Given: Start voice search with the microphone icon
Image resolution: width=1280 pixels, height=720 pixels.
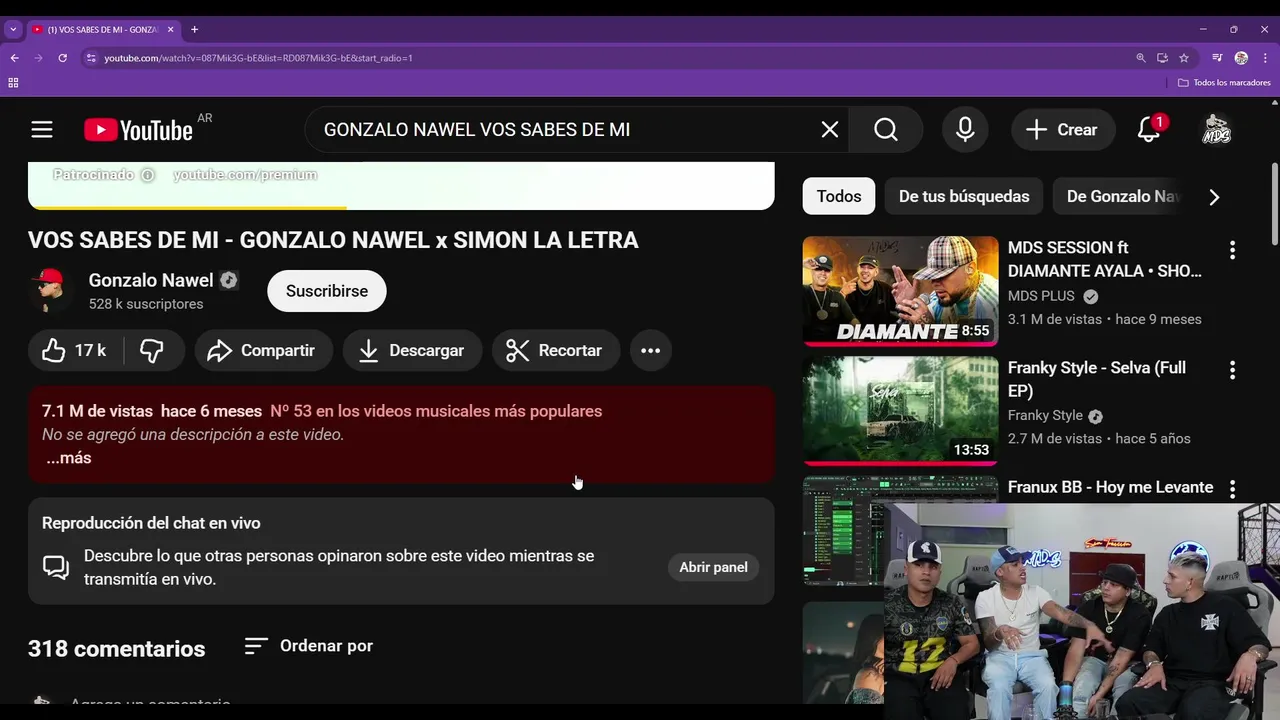Looking at the screenshot, I should click(x=965, y=129).
